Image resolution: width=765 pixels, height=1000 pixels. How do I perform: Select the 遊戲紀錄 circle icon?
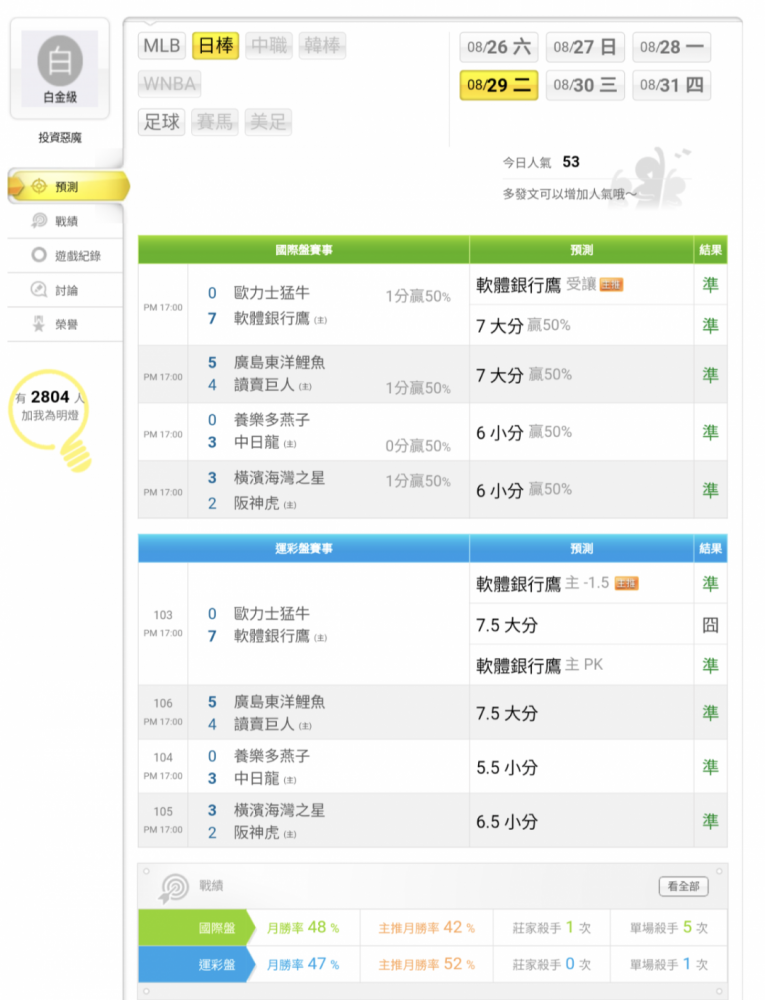39,255
